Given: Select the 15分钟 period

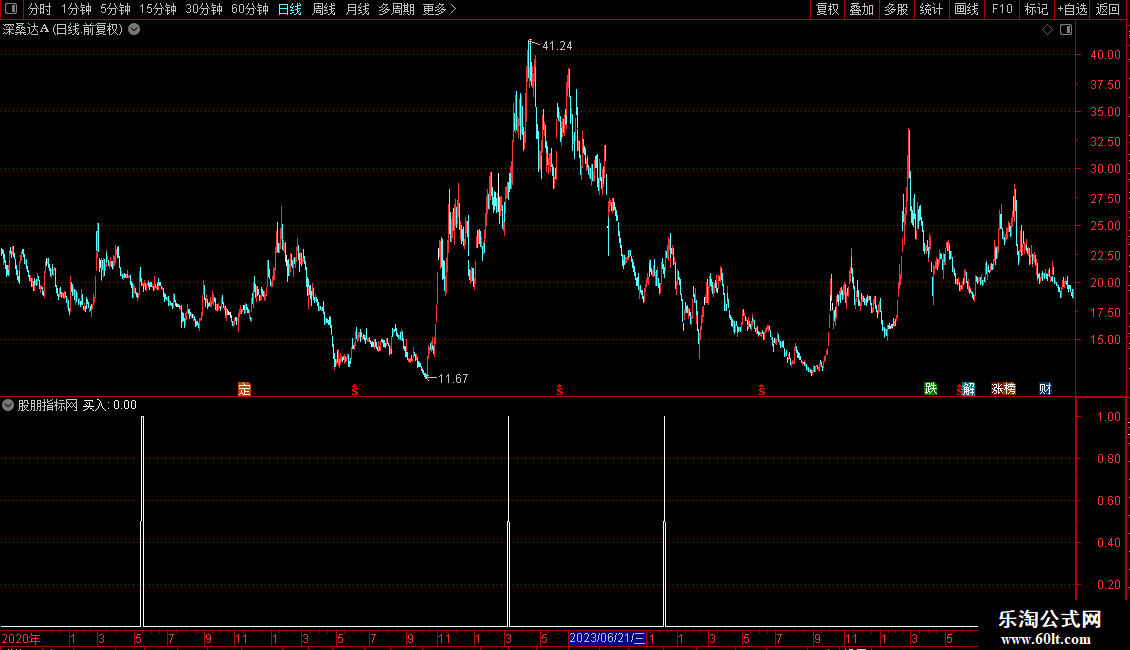Looking at the screenshot, I should tap(157, 9).
